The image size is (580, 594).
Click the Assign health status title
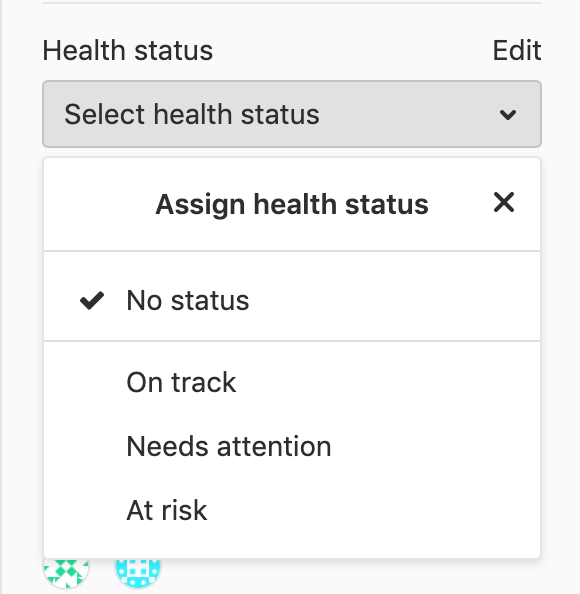(x=292, y=205)
